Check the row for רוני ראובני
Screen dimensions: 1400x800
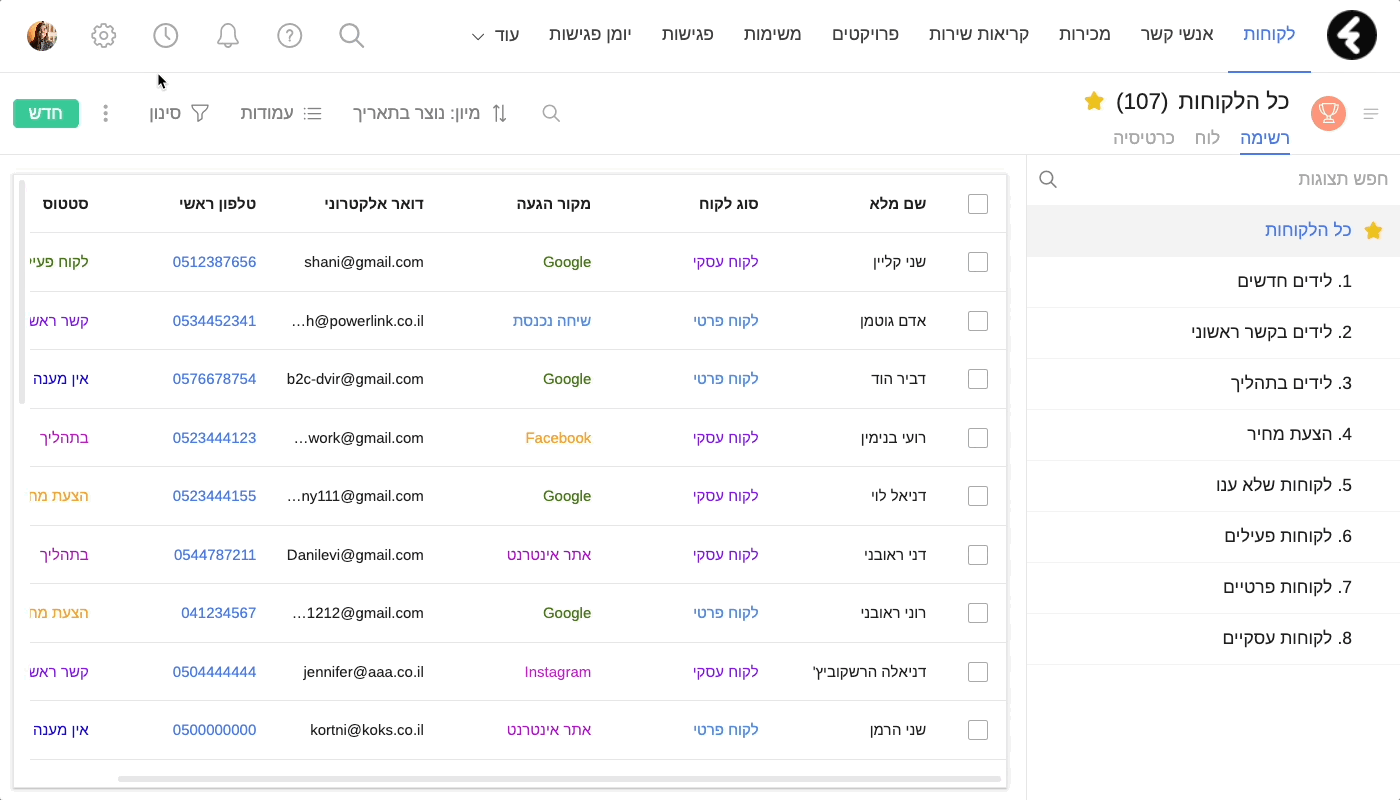click(x=978, y=613)
